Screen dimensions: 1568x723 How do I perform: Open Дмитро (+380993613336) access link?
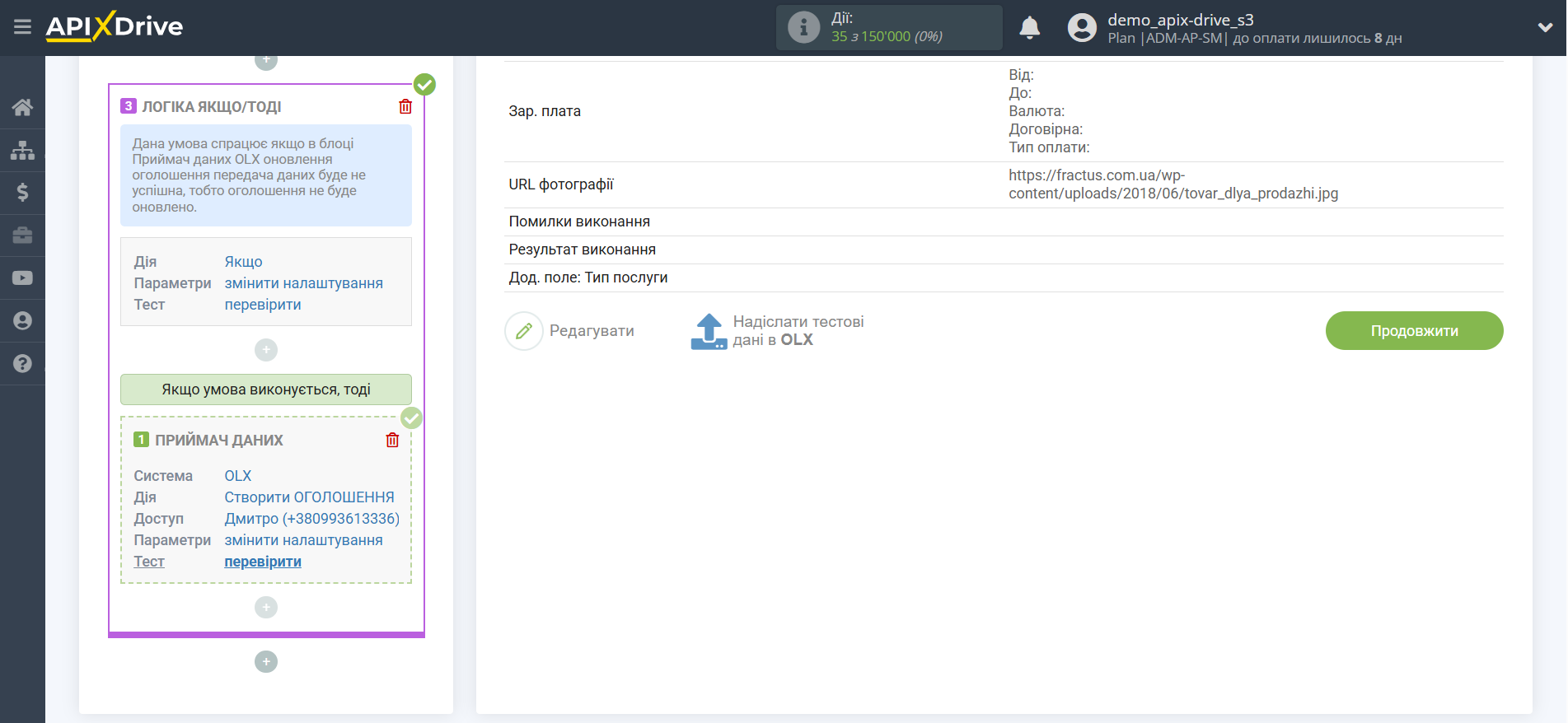coord(311,519)
